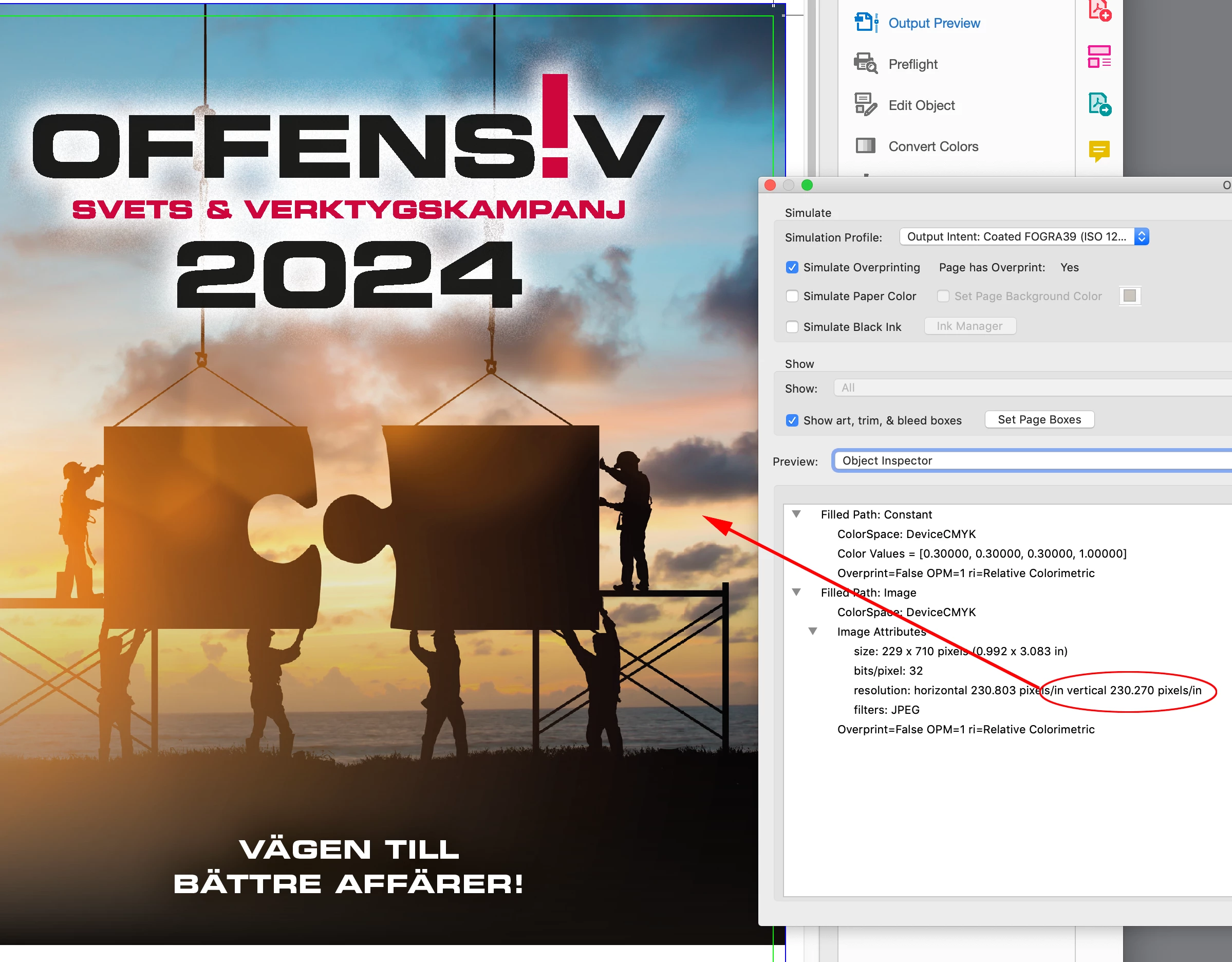Select the Convert Colors menu entry
Screen dimensions: 1232x962
(933, 146)
